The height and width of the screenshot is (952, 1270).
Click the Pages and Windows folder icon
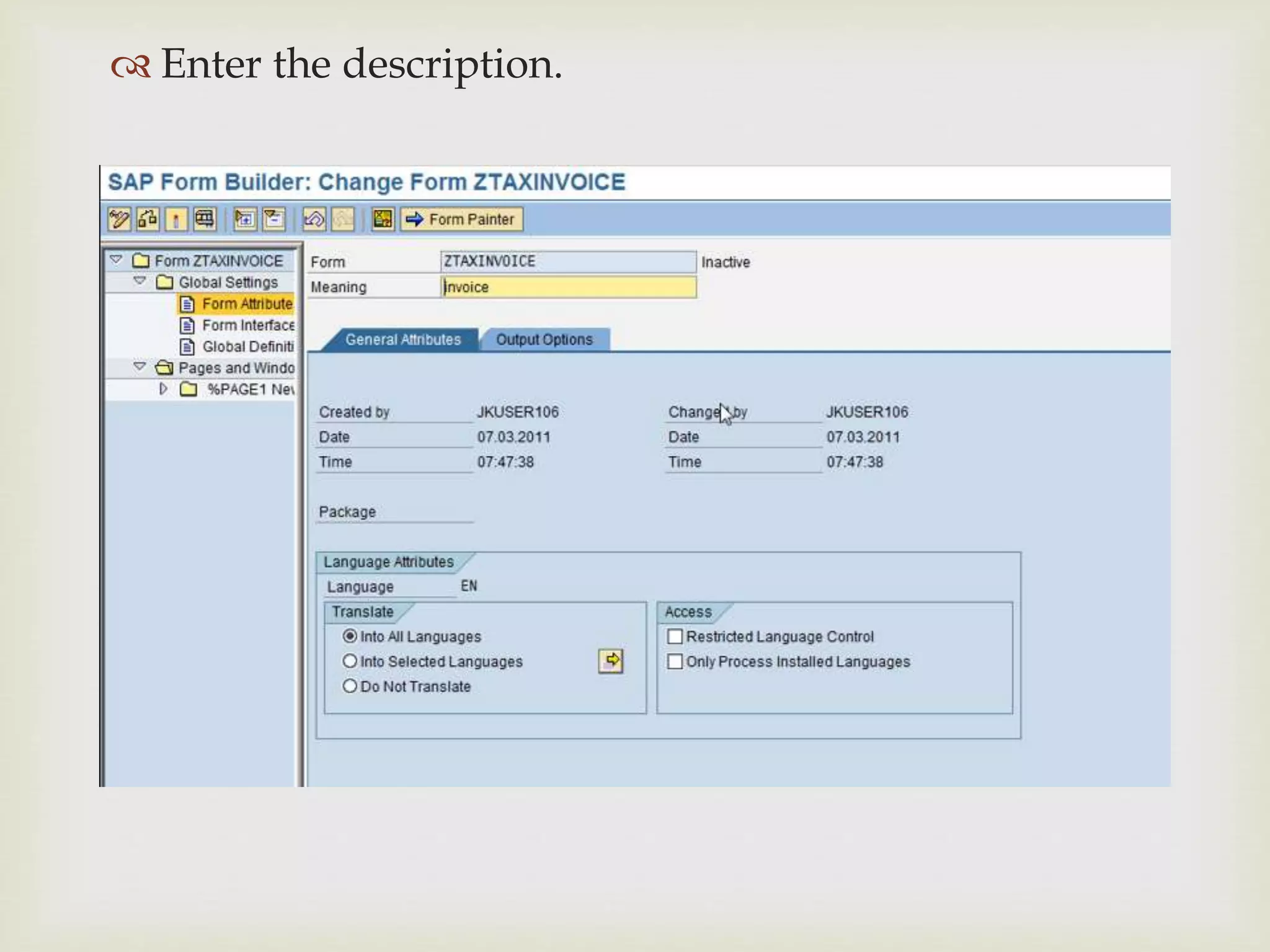pos(164,368)
